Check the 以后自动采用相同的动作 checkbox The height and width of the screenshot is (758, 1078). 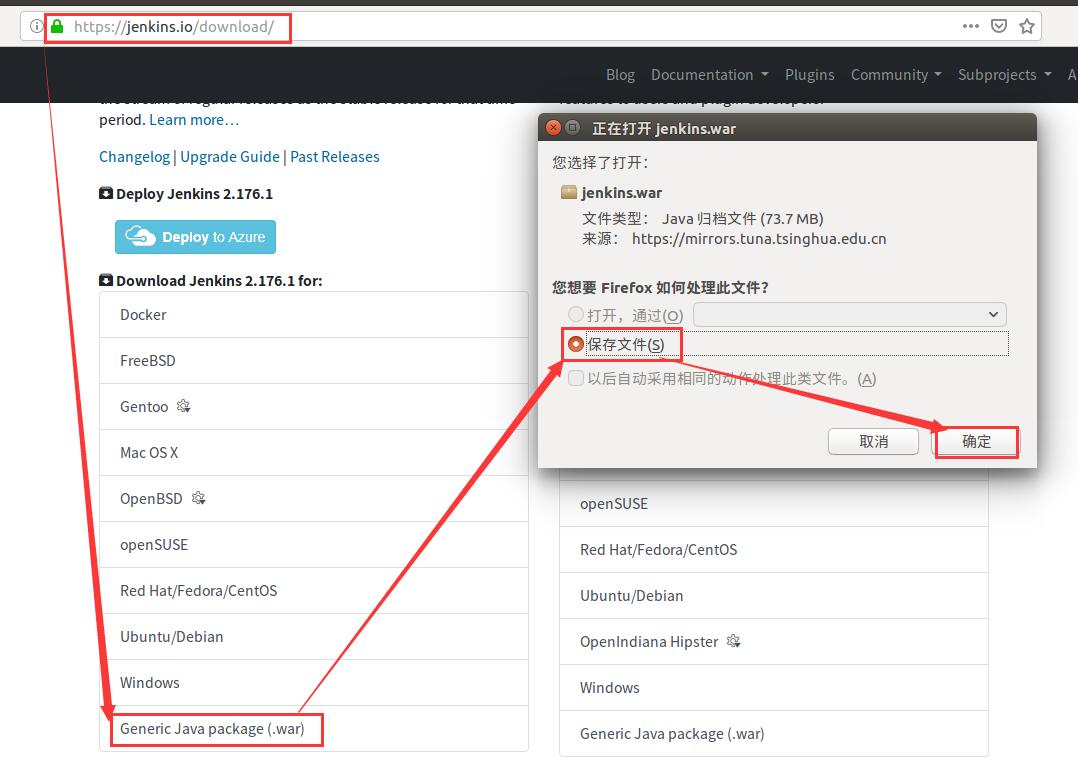pyautogui.click(x=576, y=378)
